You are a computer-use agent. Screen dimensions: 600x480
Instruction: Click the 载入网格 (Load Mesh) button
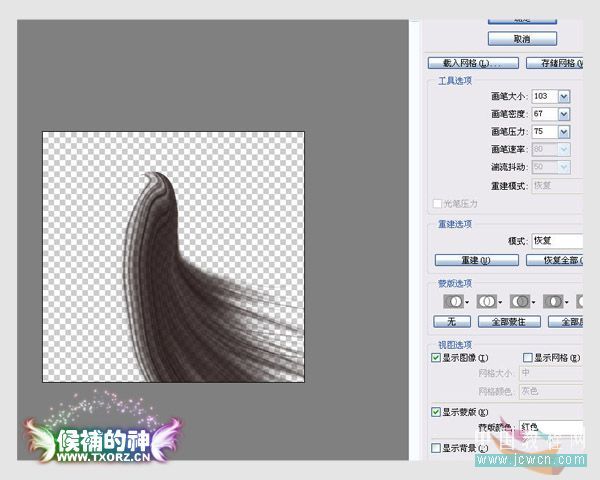pos(473,63)
